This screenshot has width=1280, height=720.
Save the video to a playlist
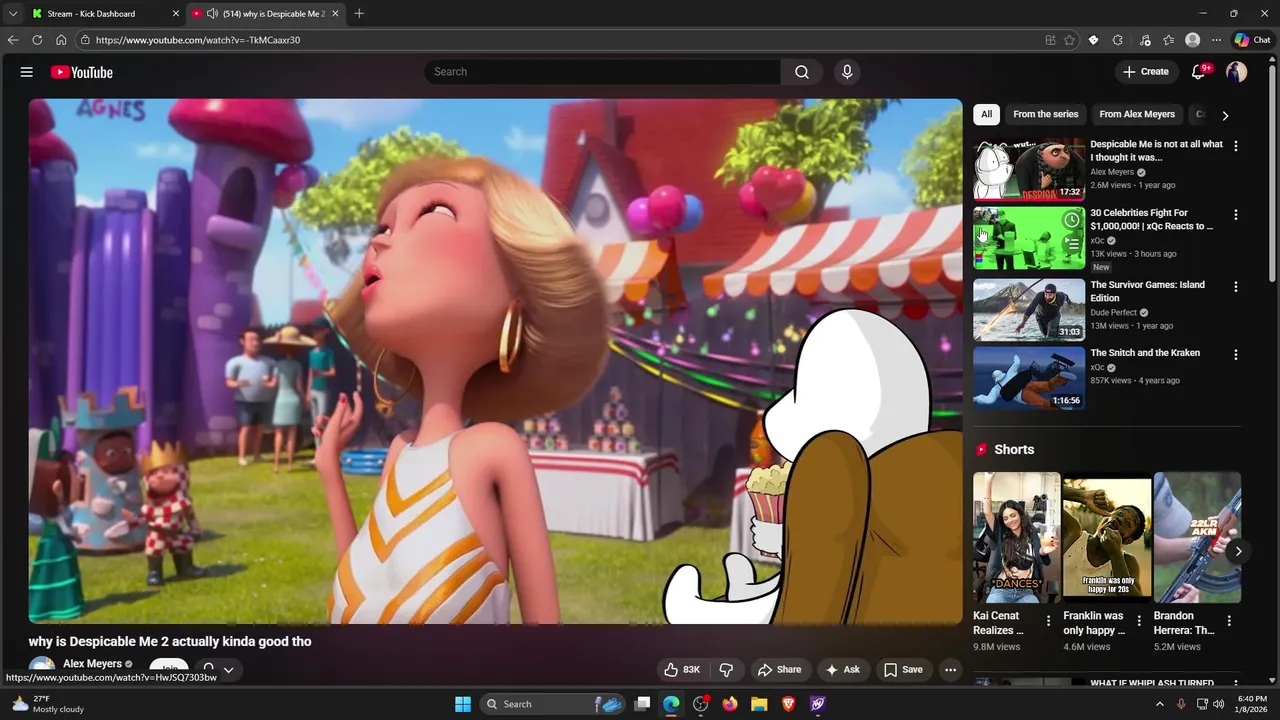(903, 670)
